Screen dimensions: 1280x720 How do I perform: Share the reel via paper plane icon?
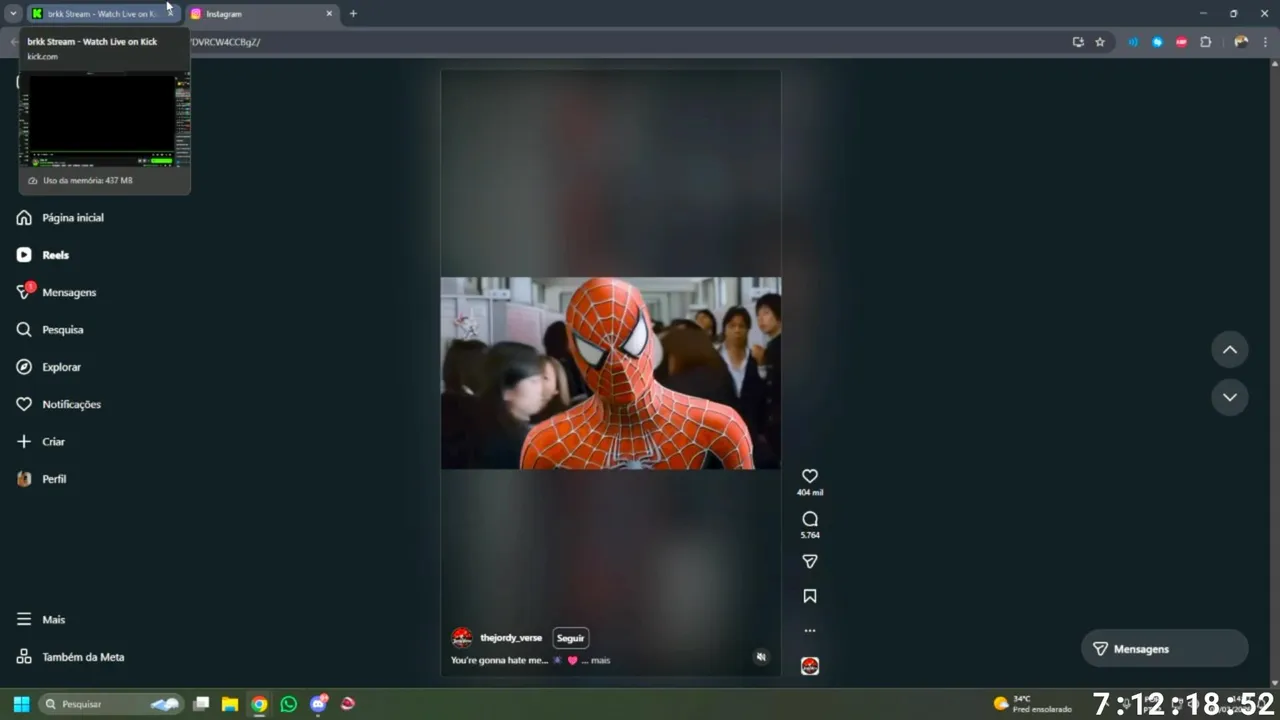tap(810, 561)
